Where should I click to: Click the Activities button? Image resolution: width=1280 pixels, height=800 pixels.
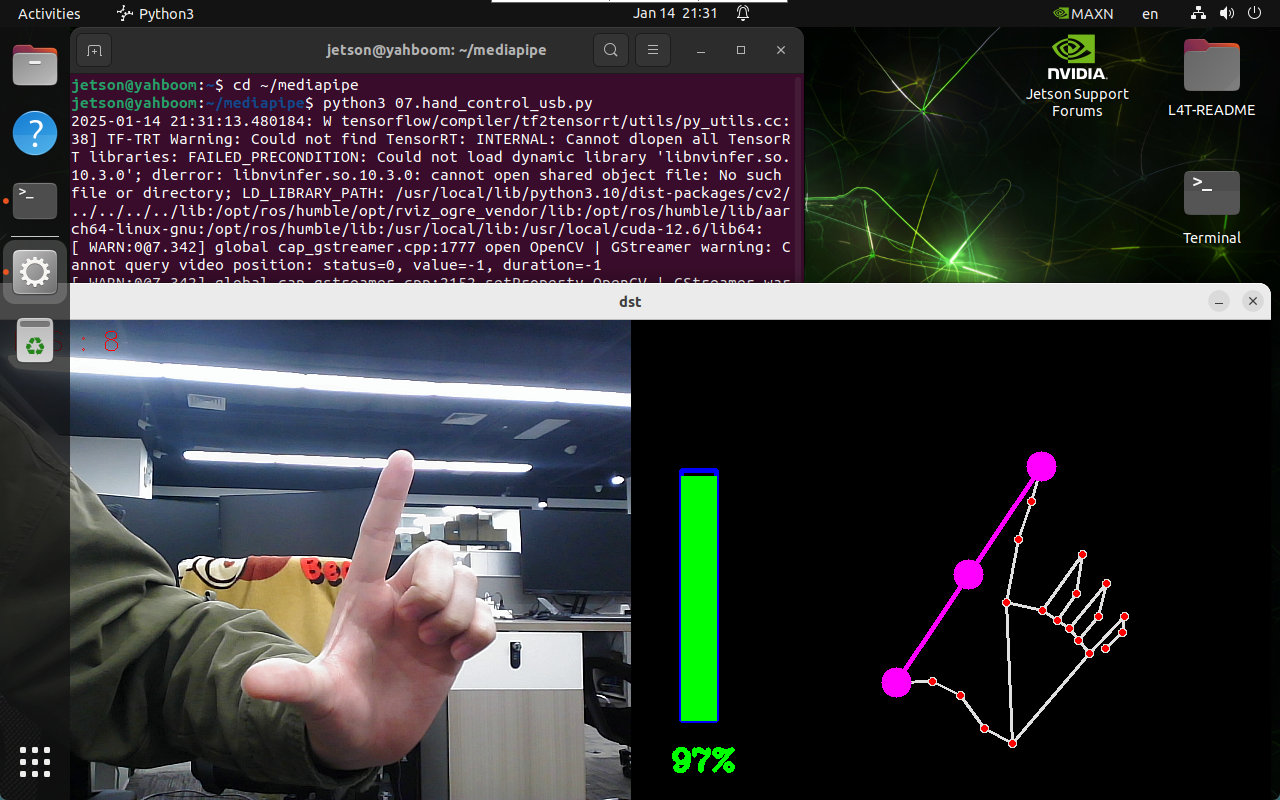(49, 14)
